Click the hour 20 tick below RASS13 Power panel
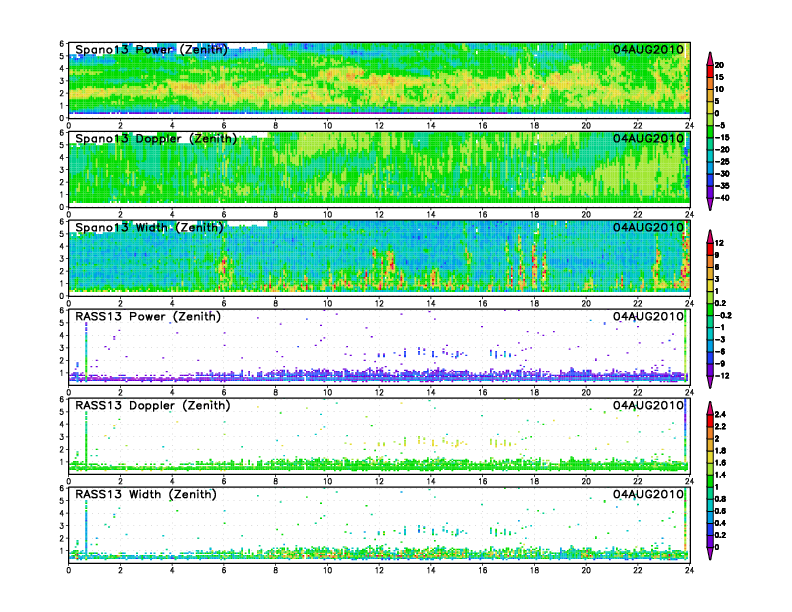Viewport: 792px width, 612px height. tap(586, 392)
